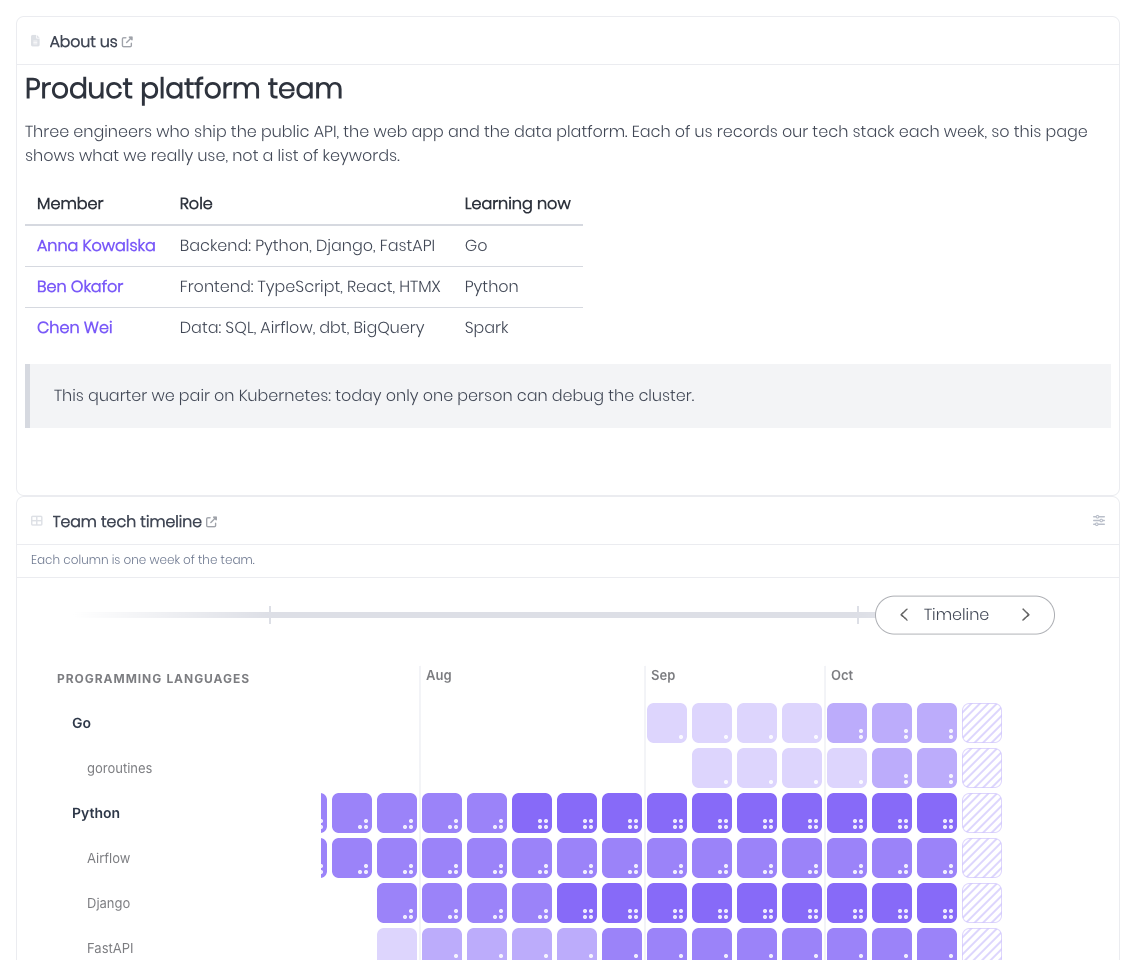
Task: Click the Team tech timeline title
Action: tap(127, 522)
